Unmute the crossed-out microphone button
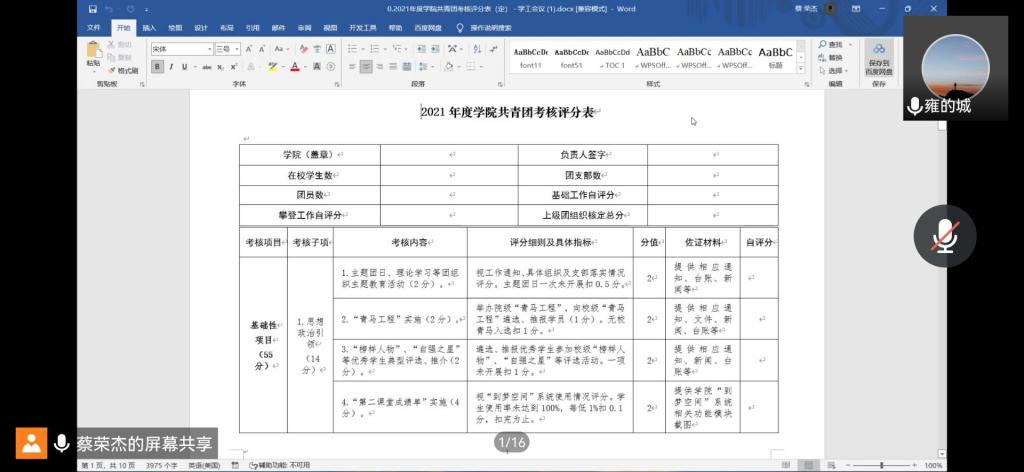The width and height of the screenshot is (1024, 472). (x=945, y=236)
